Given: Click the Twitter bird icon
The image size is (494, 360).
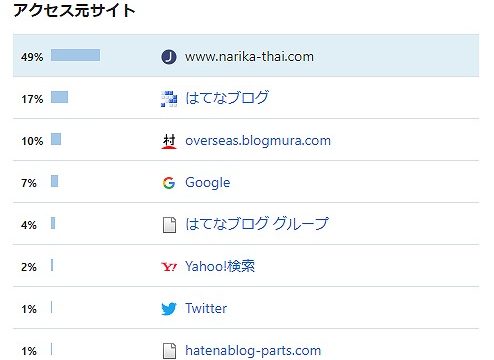Looking at the screenshot, I should (169, 309).
